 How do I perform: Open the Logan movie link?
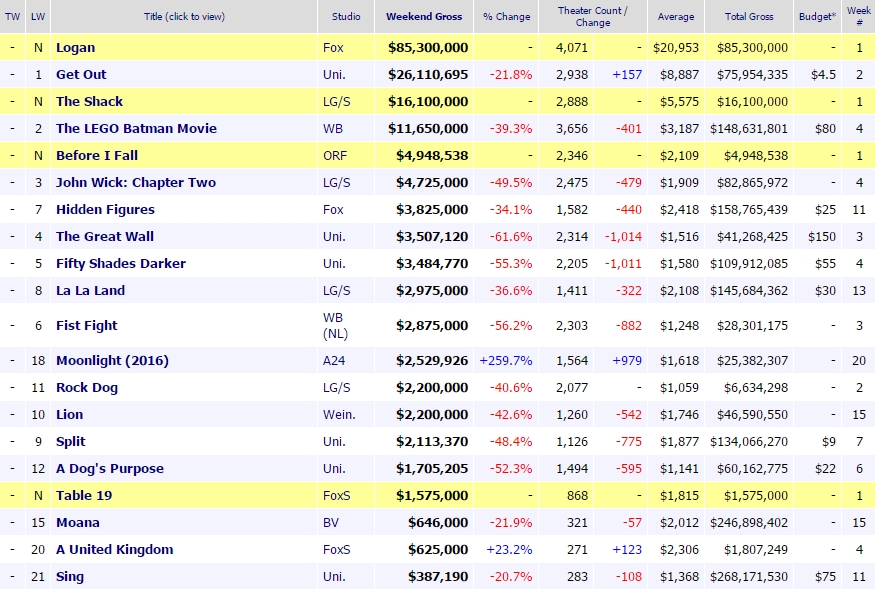click(75, 47)
